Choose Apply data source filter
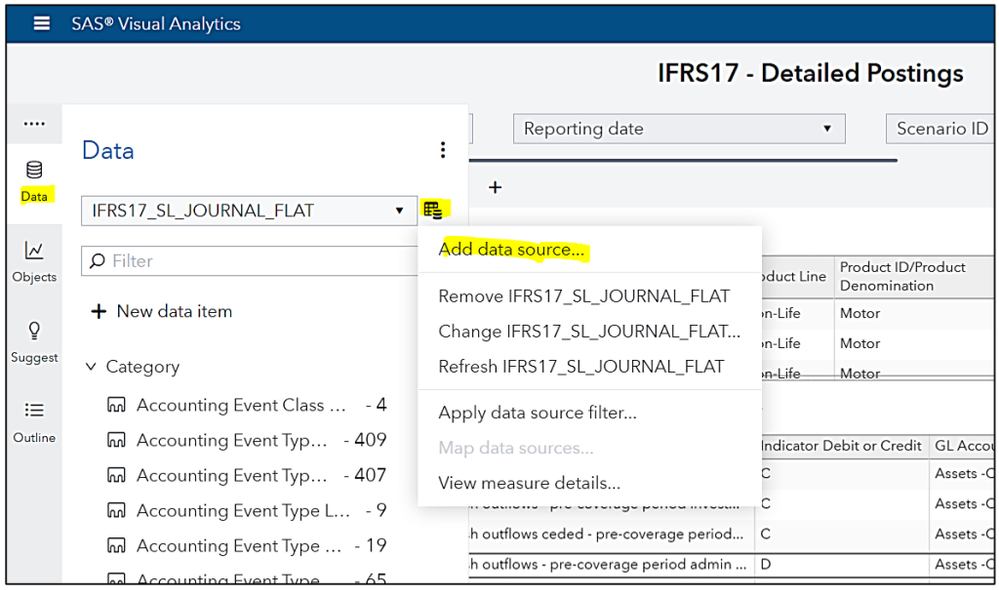 click(537, 412)
